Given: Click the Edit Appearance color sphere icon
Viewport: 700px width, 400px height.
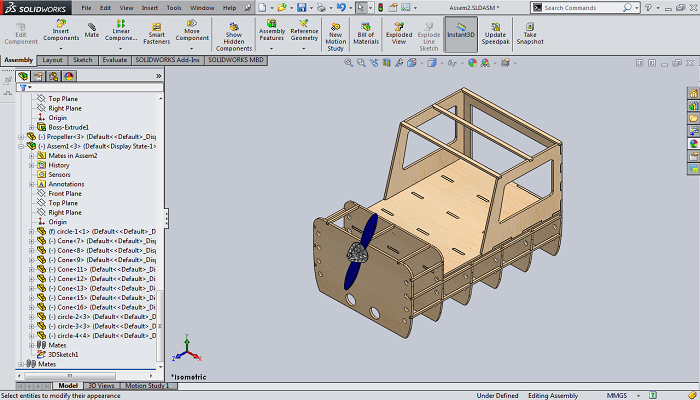Looking at the screenshot, I should click(472, 63).
